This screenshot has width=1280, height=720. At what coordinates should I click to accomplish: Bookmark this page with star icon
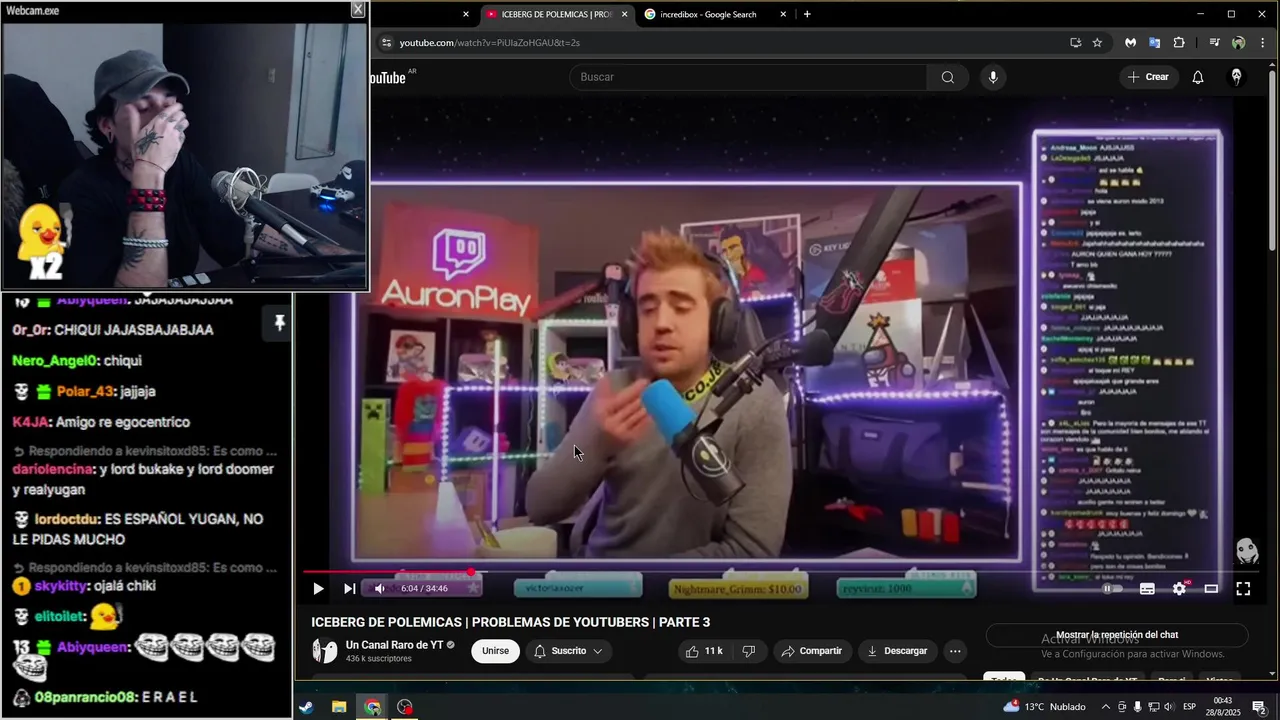(1097, 43)
